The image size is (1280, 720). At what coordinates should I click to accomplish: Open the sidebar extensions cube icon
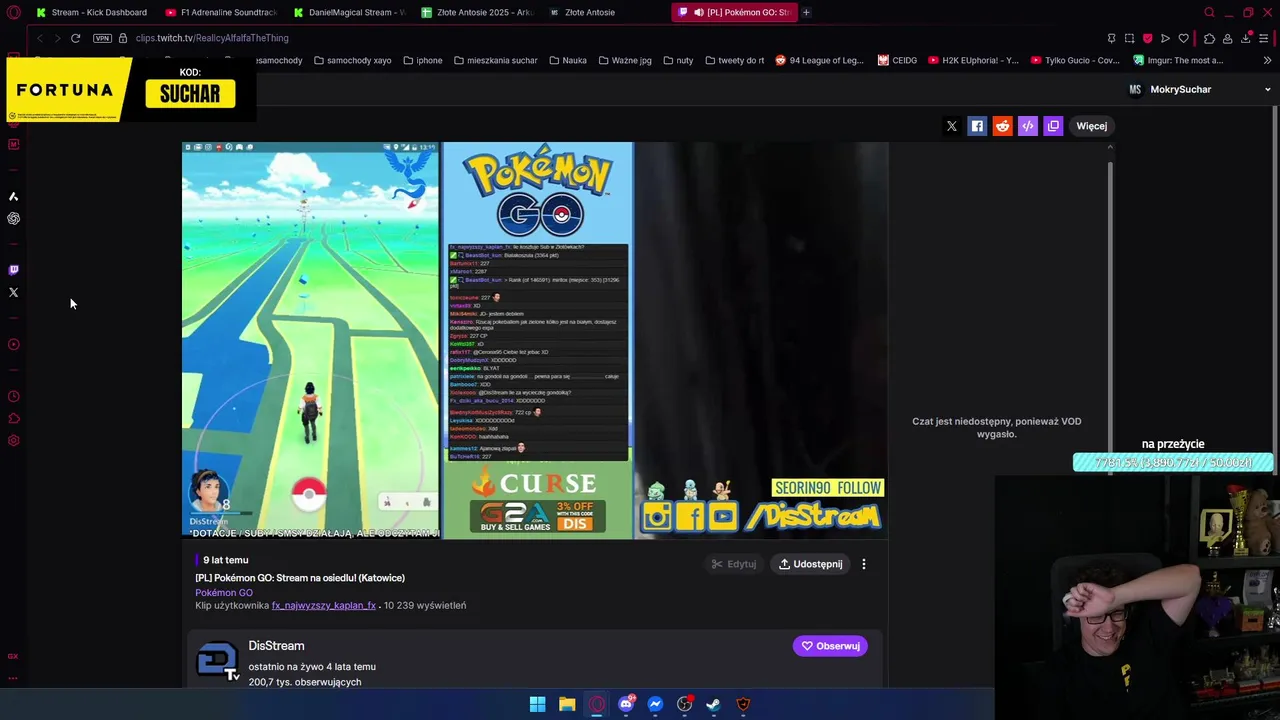click(x=14, y=418)
